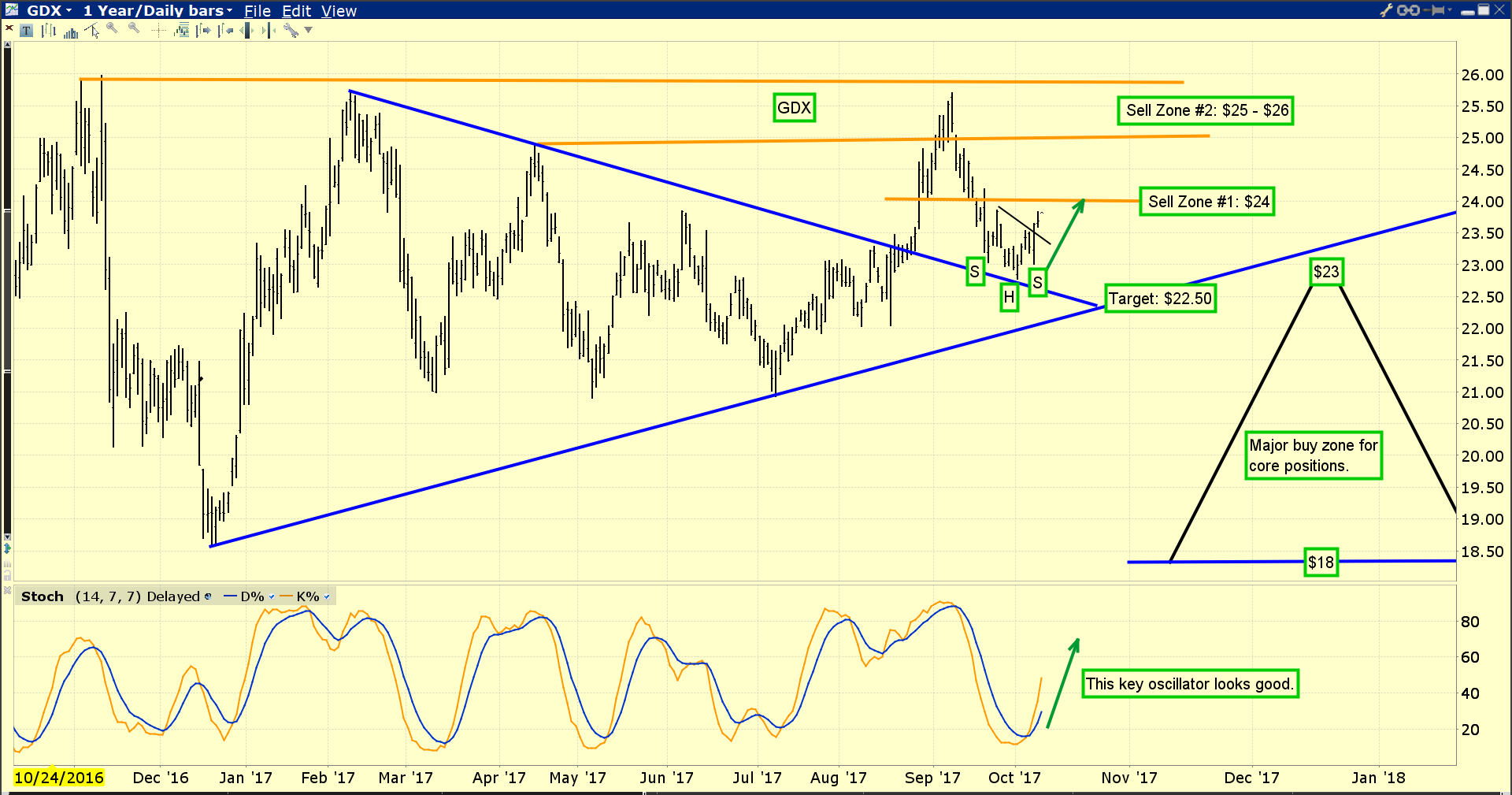Click the Sep '17 date axis label
Viewport: 1512px width, 795px height.
coord(932,778)
